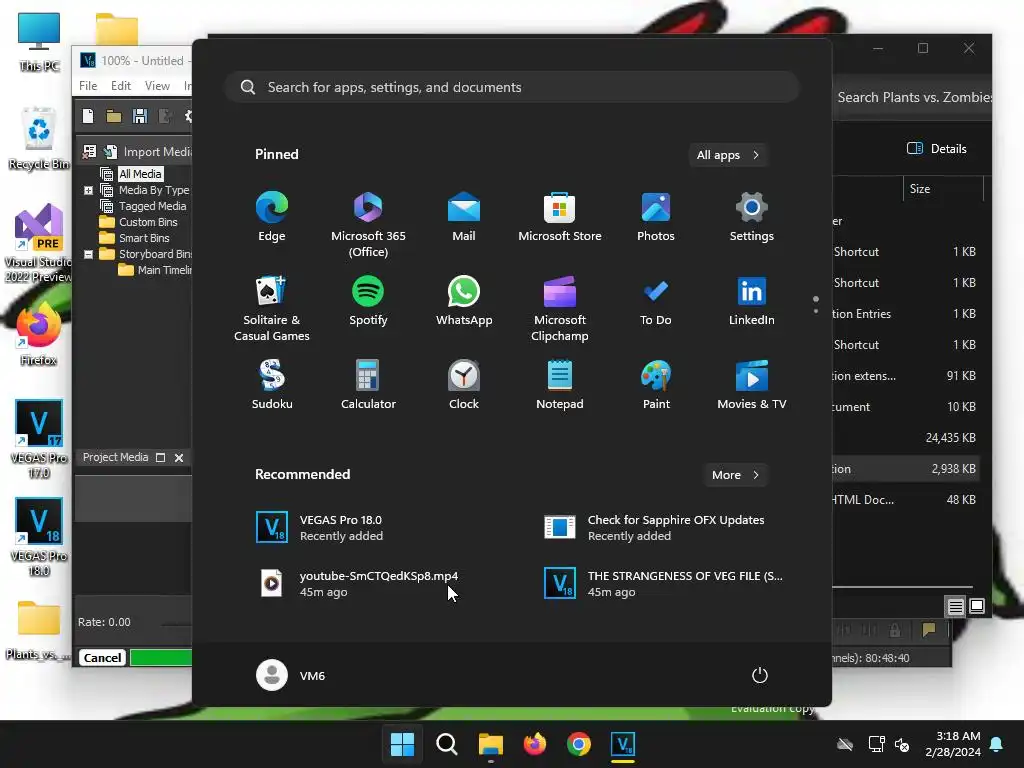Open the Paint app
This screenshot has height=768, width=1024.
pyautogui.click(x=656, y=385)
